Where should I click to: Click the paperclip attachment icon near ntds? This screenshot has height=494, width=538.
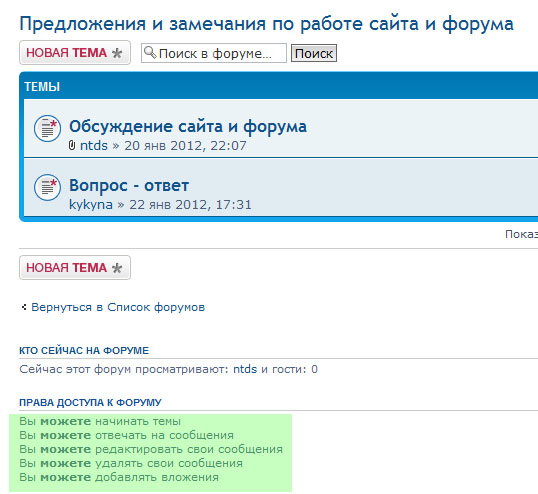[72, 145]
